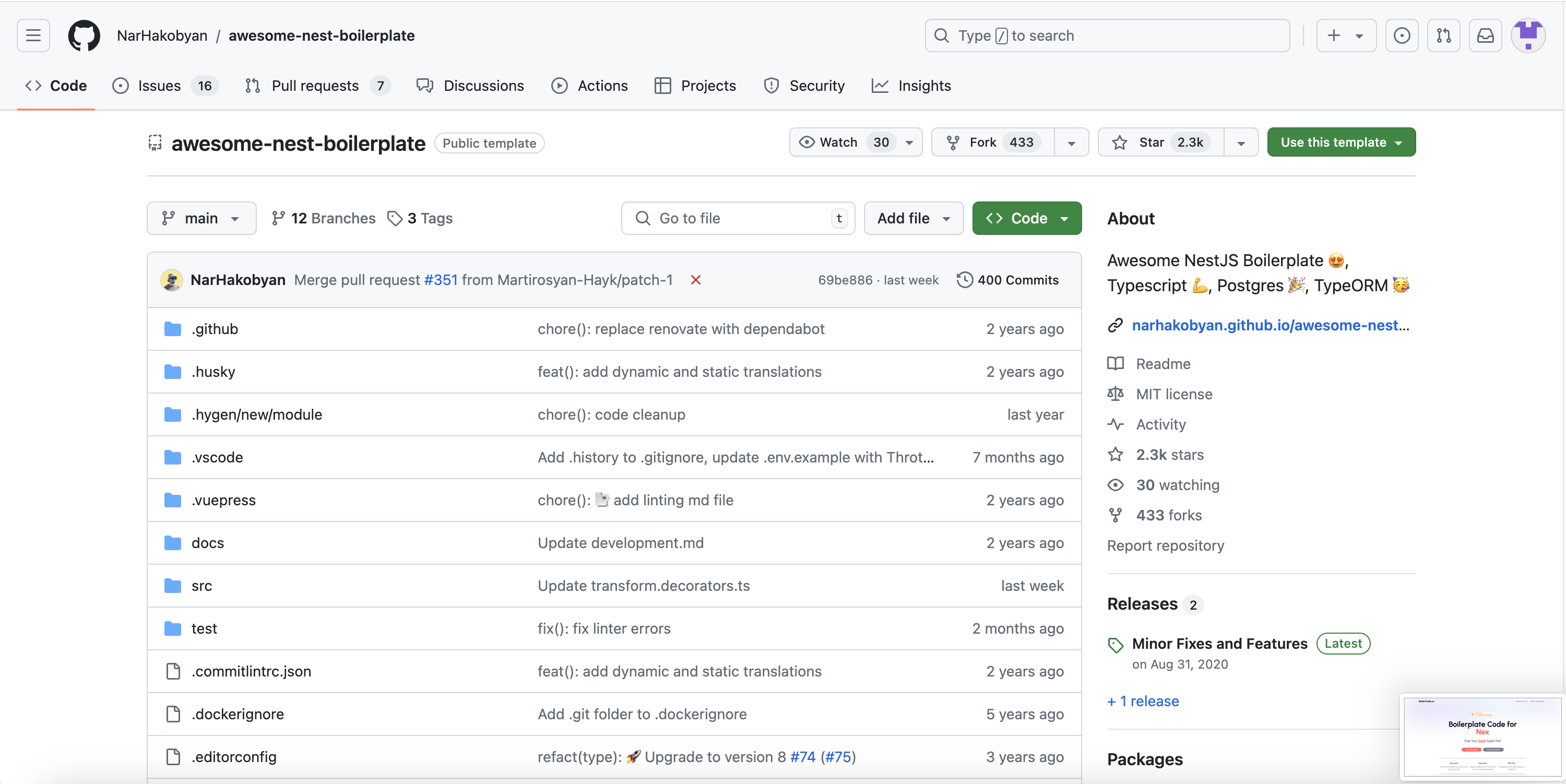The image size is (1566, 784).
Task: Click the src folder icon
Action: pos(173,585)
